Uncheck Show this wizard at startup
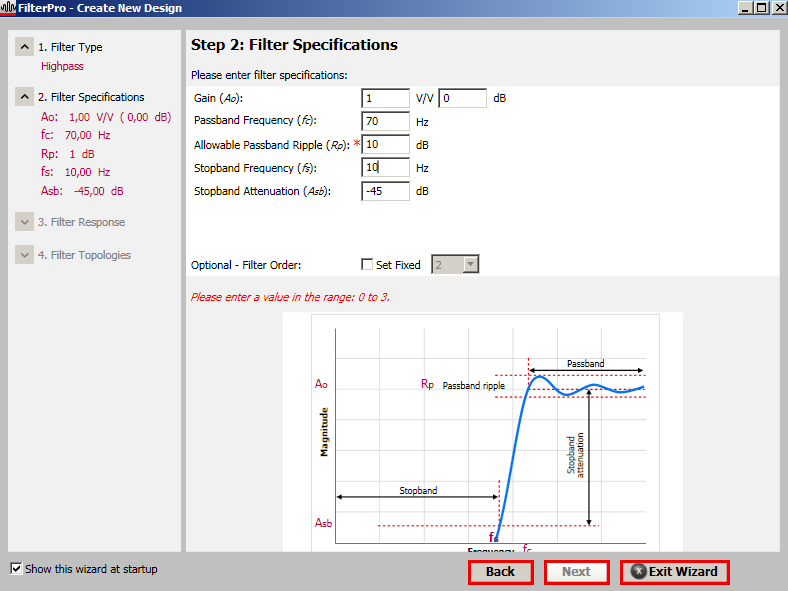 16,568
